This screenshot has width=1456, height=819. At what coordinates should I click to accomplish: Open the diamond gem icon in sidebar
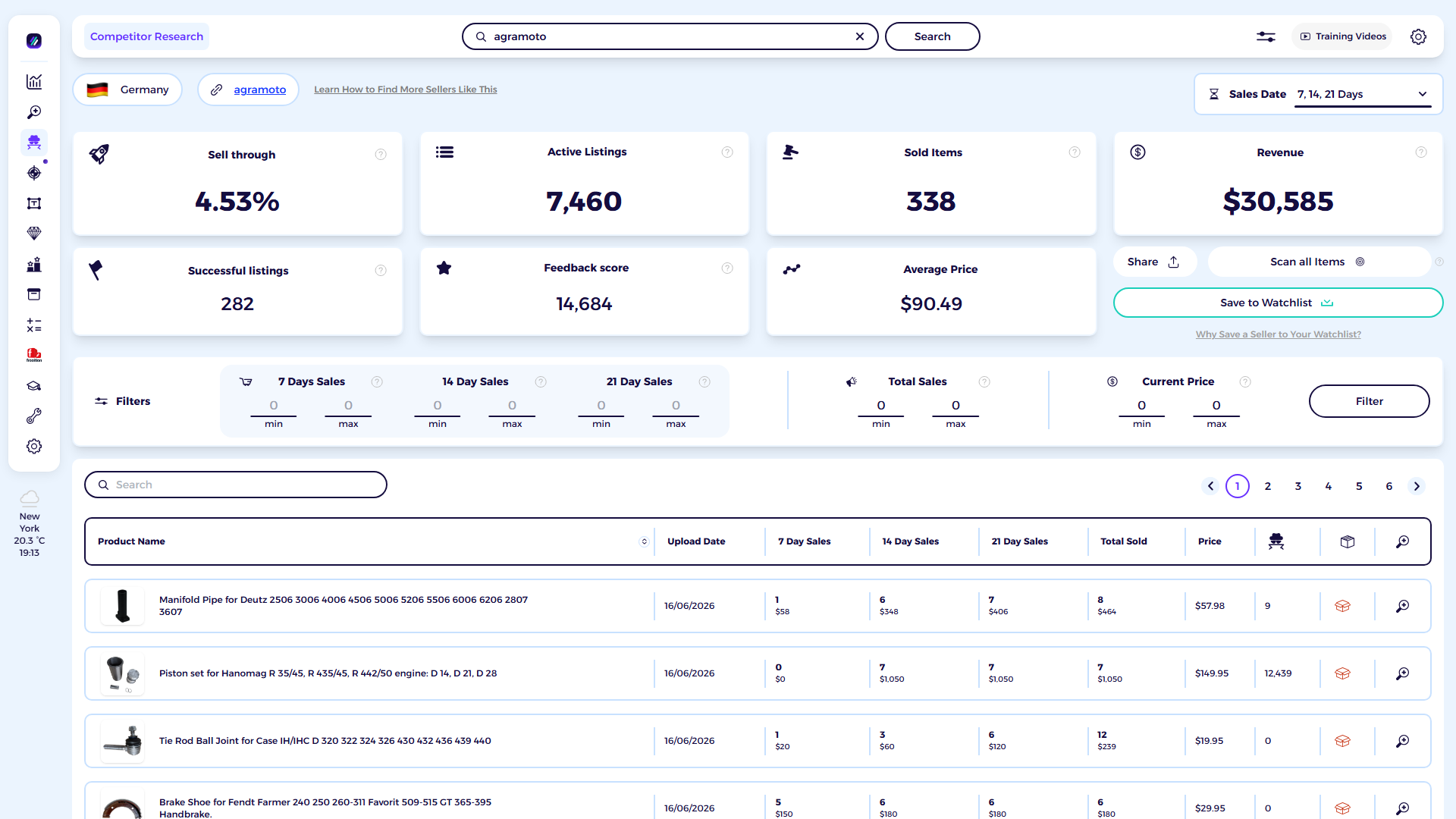click(x=34, y=234)
